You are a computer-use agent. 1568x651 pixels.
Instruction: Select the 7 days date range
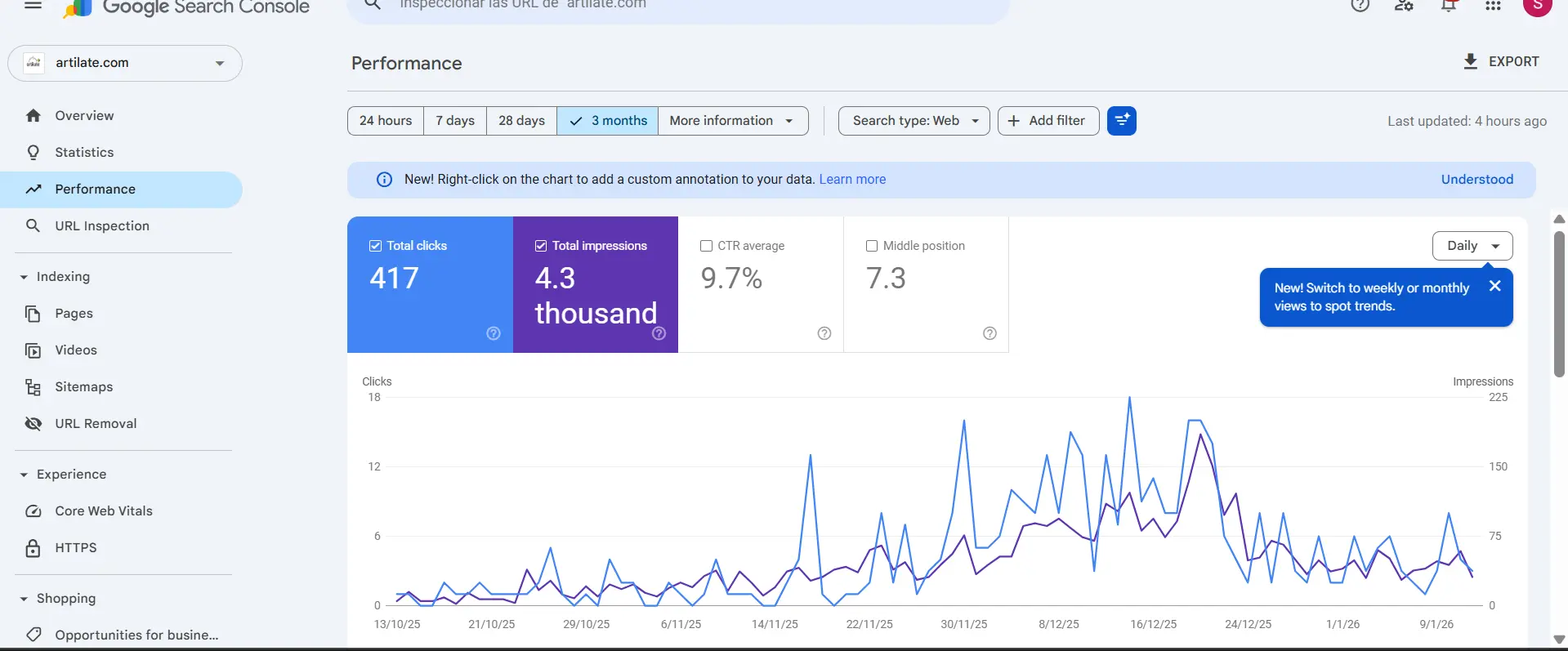(x=455, y=121)
